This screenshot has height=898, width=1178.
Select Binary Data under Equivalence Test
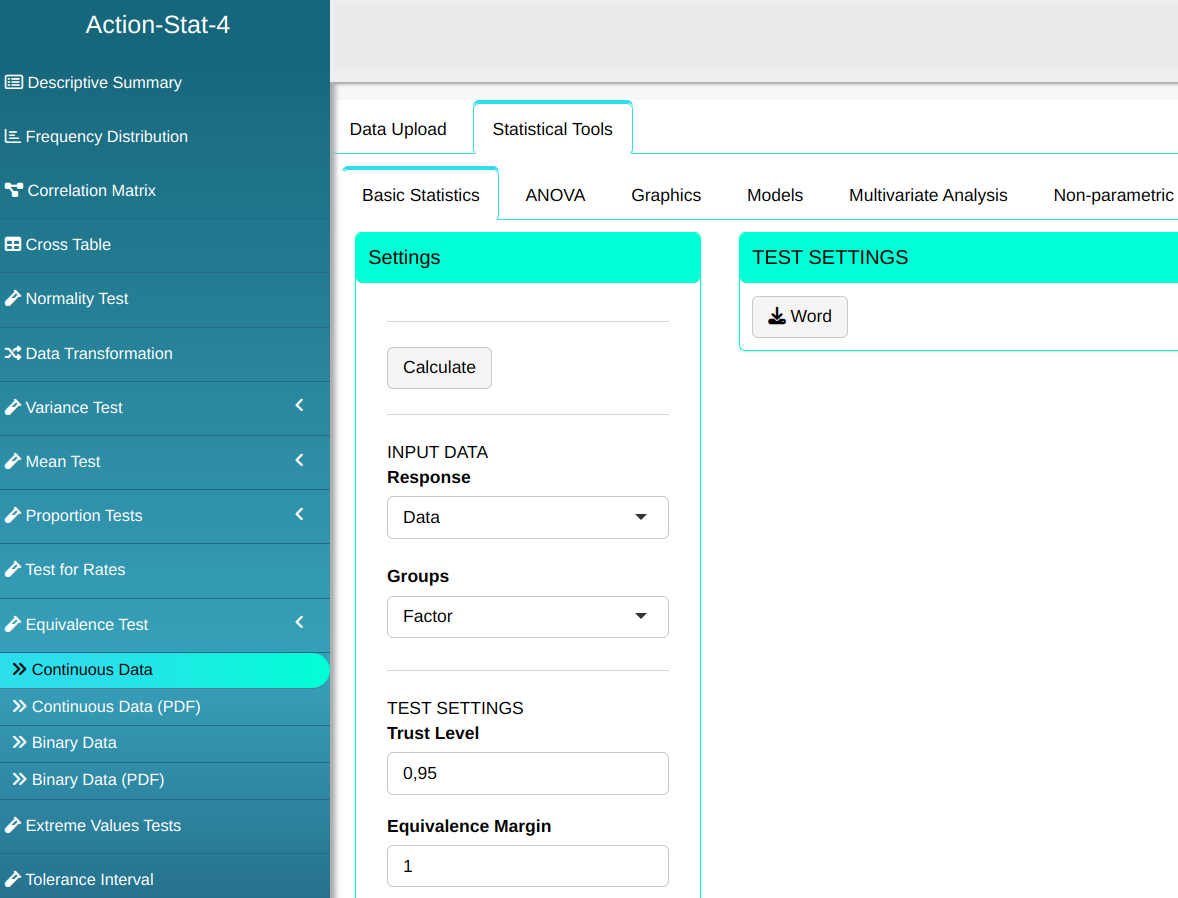coord(74,743)
